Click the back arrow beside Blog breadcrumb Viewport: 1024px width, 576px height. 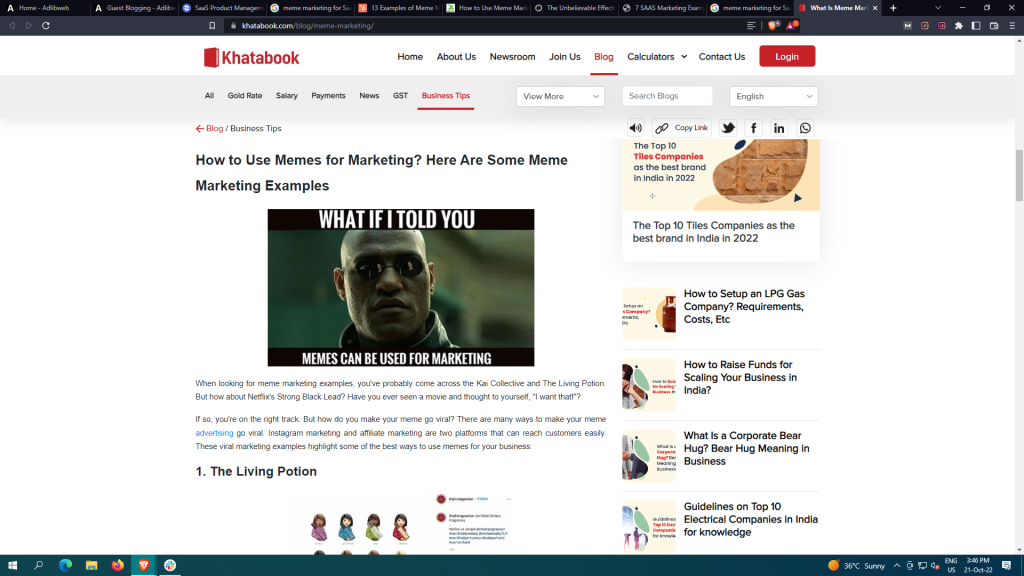click(x=200, y=129)
